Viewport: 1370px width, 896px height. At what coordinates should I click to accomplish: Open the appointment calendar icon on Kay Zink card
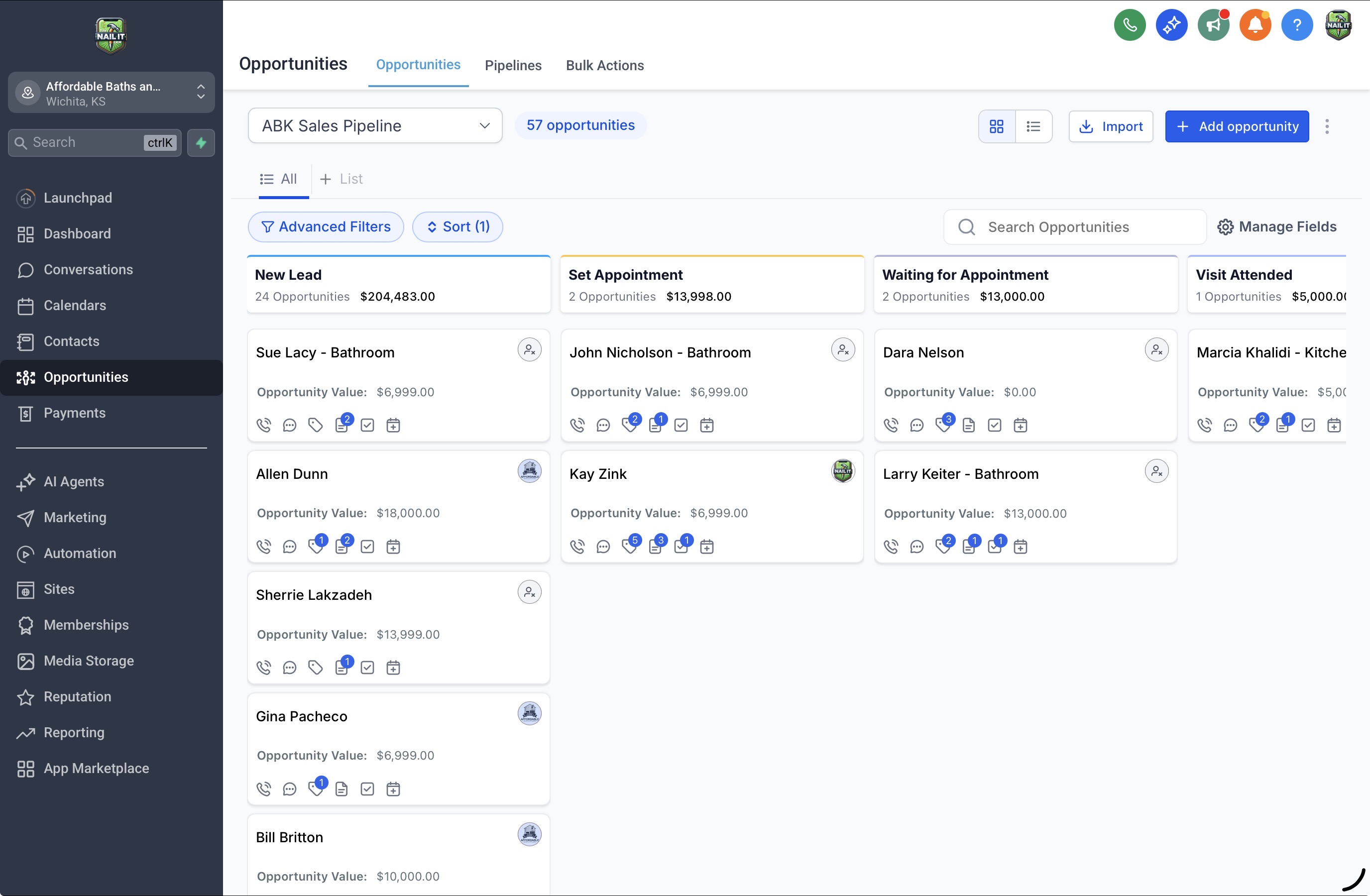coord(707,546)
